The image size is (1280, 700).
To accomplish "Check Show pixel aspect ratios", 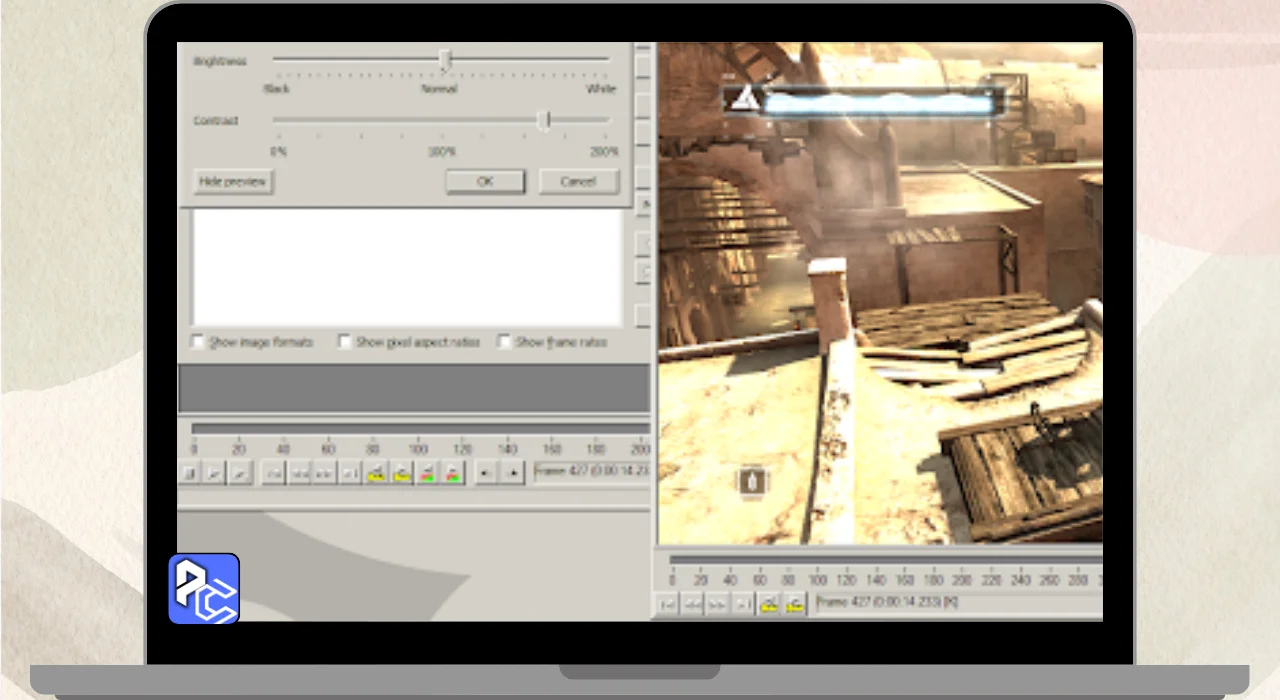I will [x=345, y=342].
